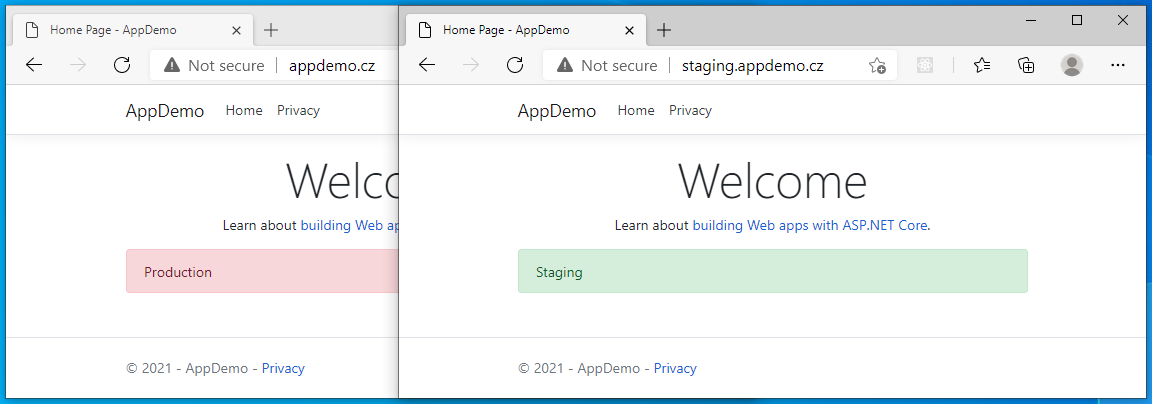Open Home nav link on production site
Viewport: 1152px width, 404px height.
[244, 110]
